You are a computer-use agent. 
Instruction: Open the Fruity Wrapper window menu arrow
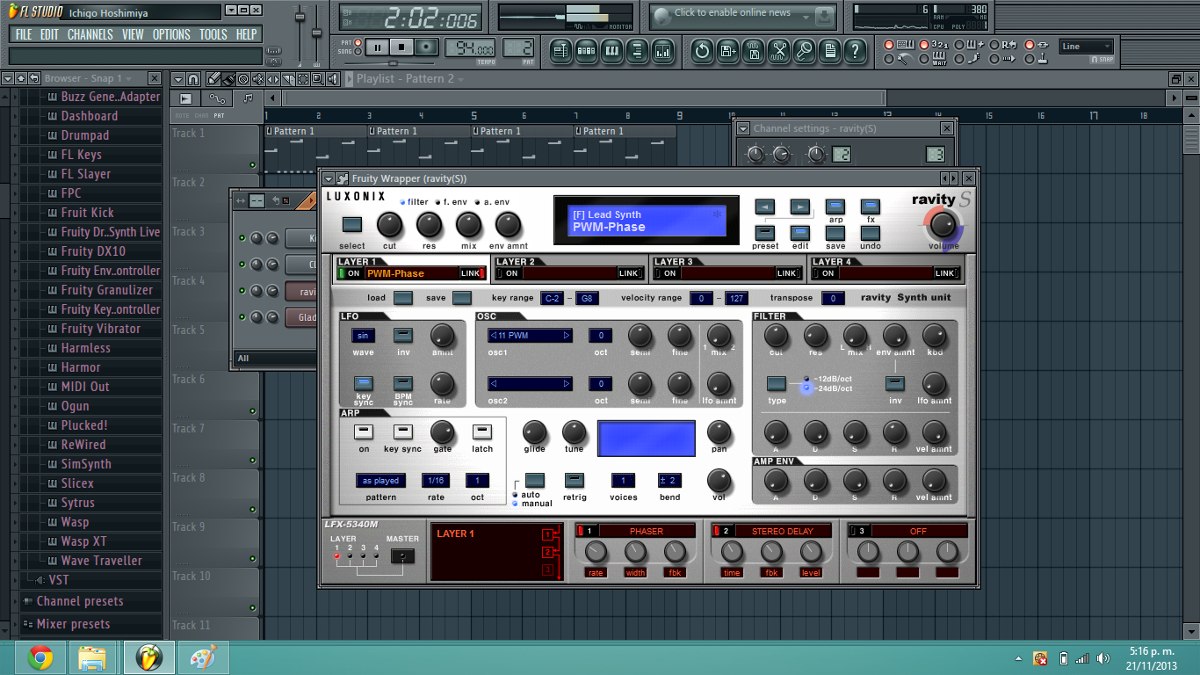(x=328, y=178)
